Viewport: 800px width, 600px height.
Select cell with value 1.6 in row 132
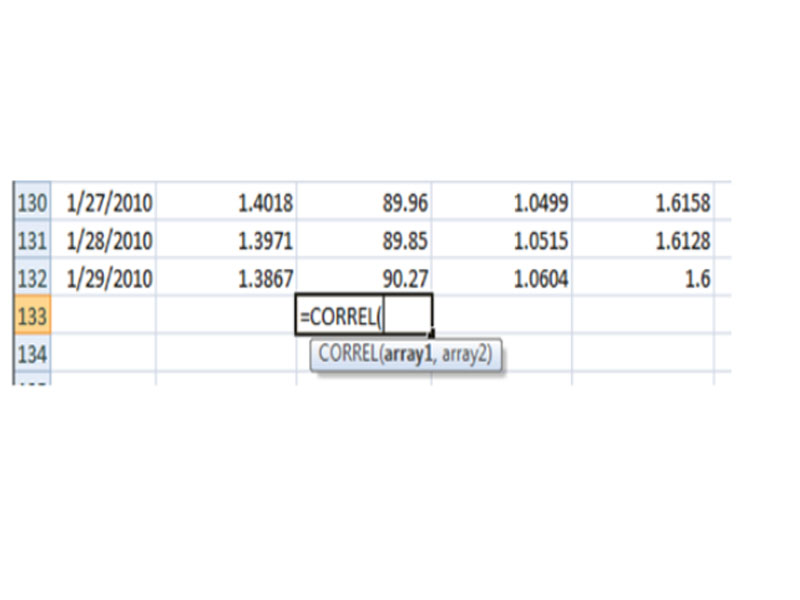pos(643,277)
